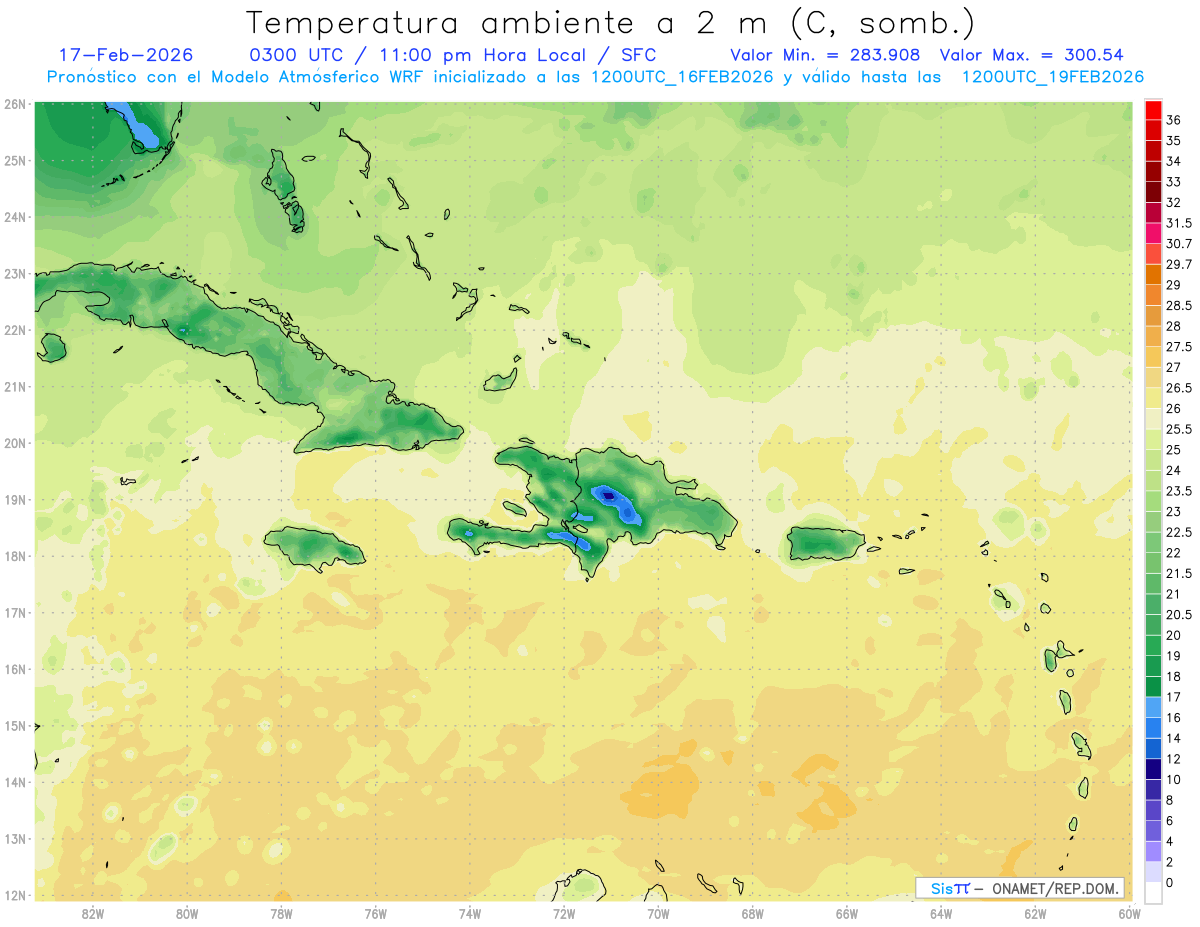The image size is (1200, 927).
Task: Click the '20N' latitude label
Action: (x=14, y=443)
